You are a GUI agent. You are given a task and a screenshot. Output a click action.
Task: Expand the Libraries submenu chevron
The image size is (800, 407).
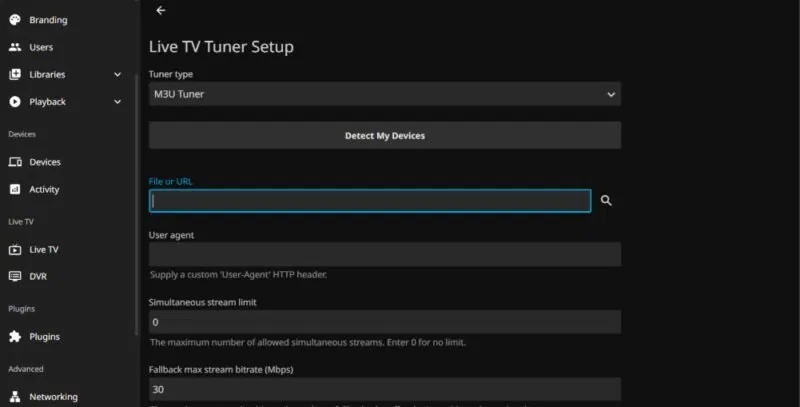[118, 74]
